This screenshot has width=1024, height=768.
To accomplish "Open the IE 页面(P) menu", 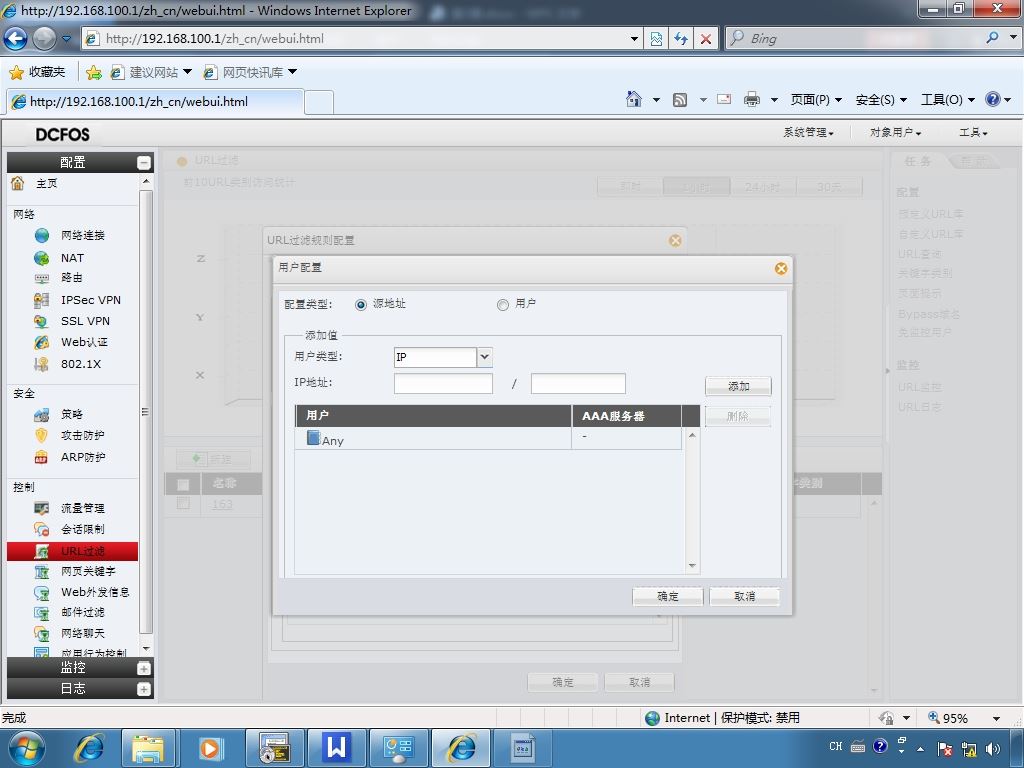I will tap(816, 99).
